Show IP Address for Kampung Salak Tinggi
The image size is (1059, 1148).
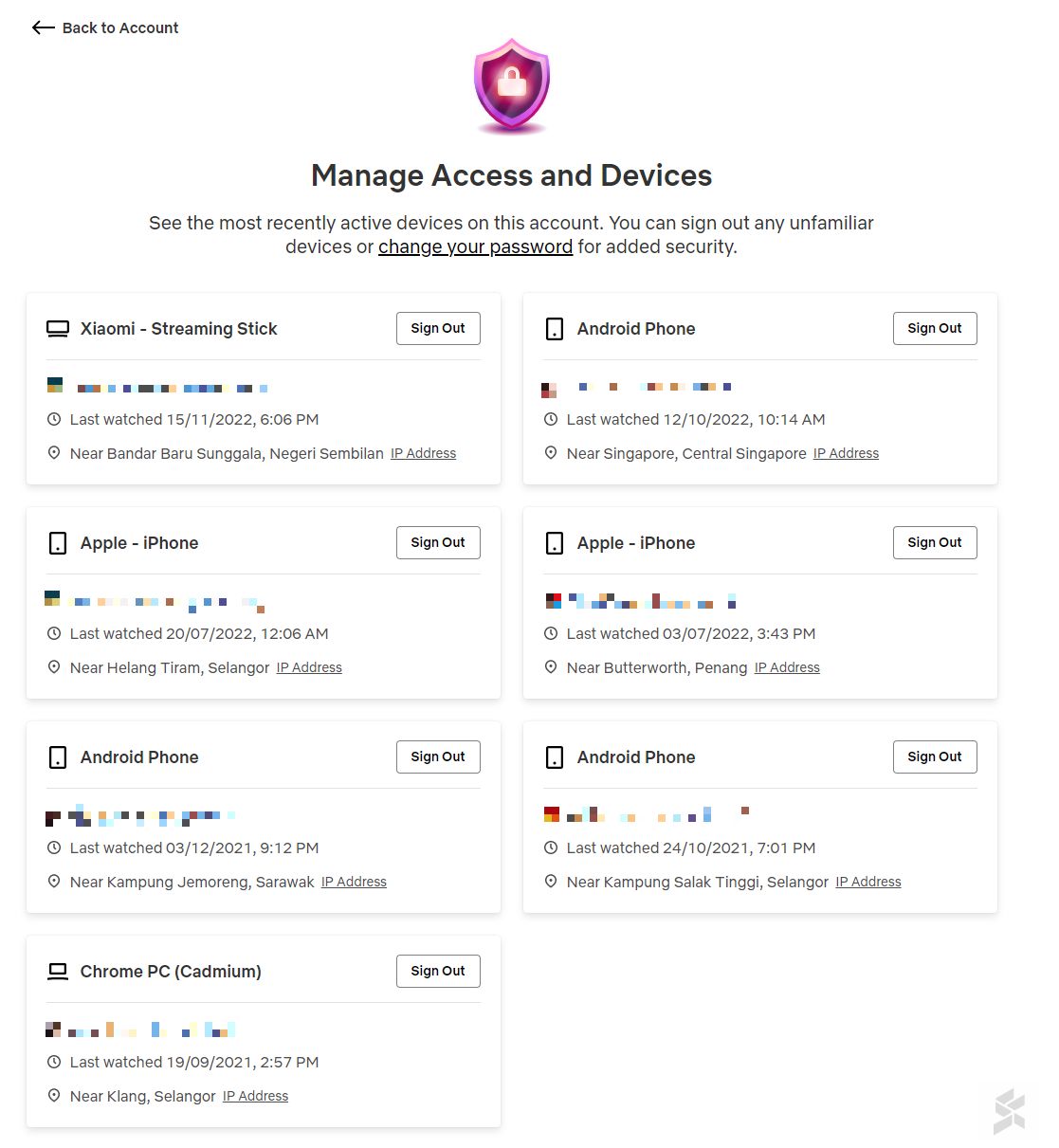[x=868, y=882]
